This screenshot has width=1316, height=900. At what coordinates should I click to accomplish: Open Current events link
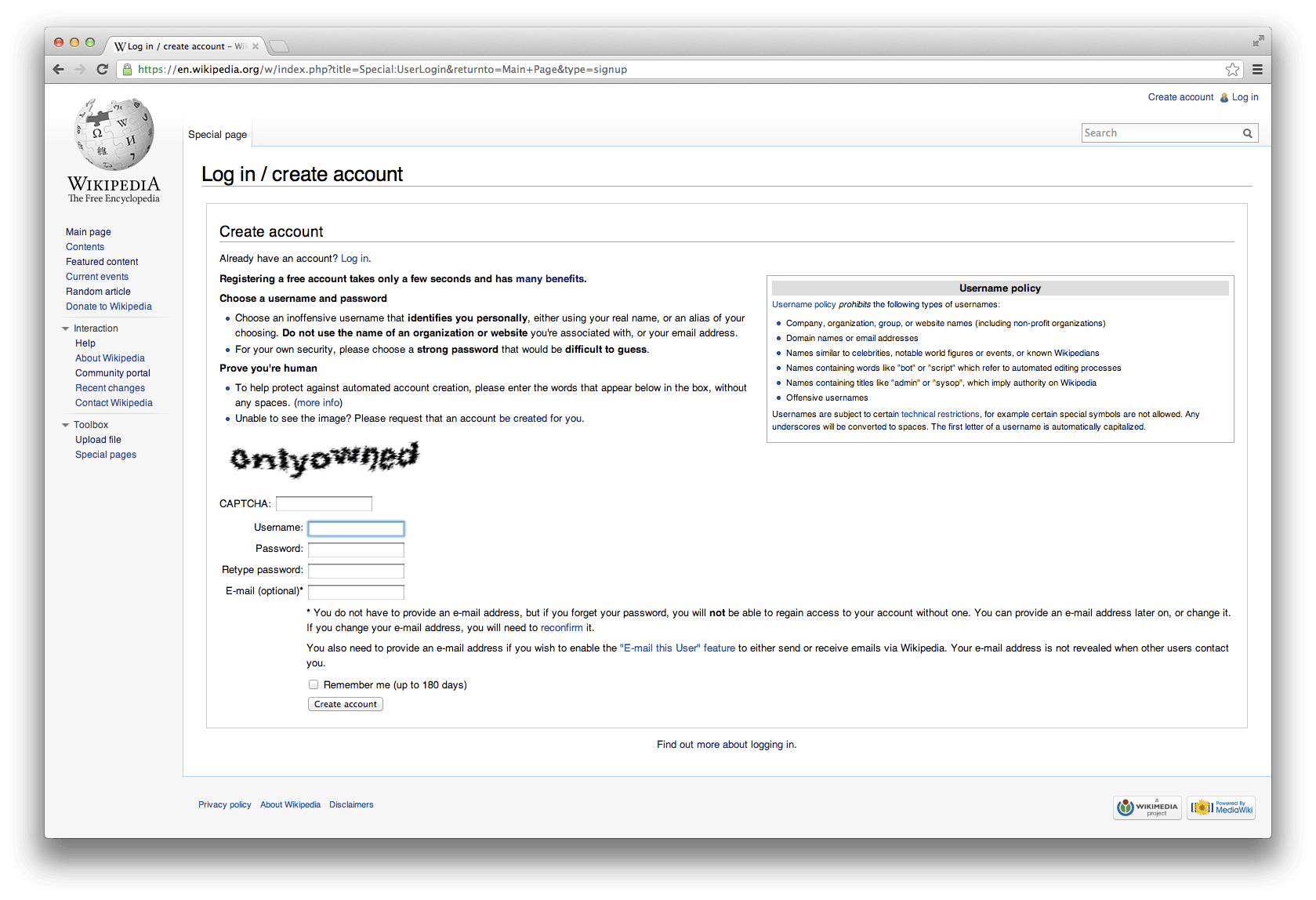(x=97, y=277)
